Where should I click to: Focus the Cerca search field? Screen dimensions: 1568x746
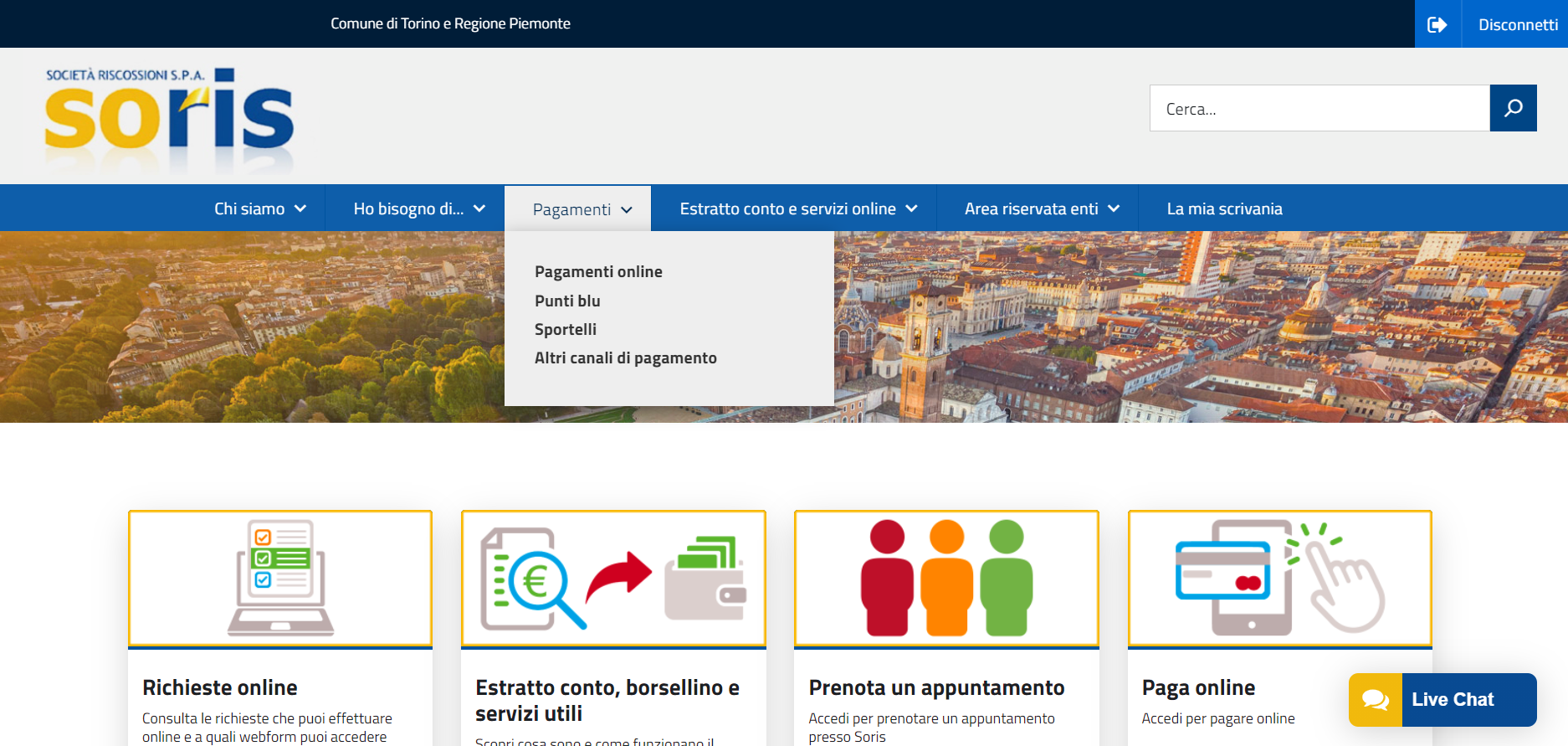1319,108
